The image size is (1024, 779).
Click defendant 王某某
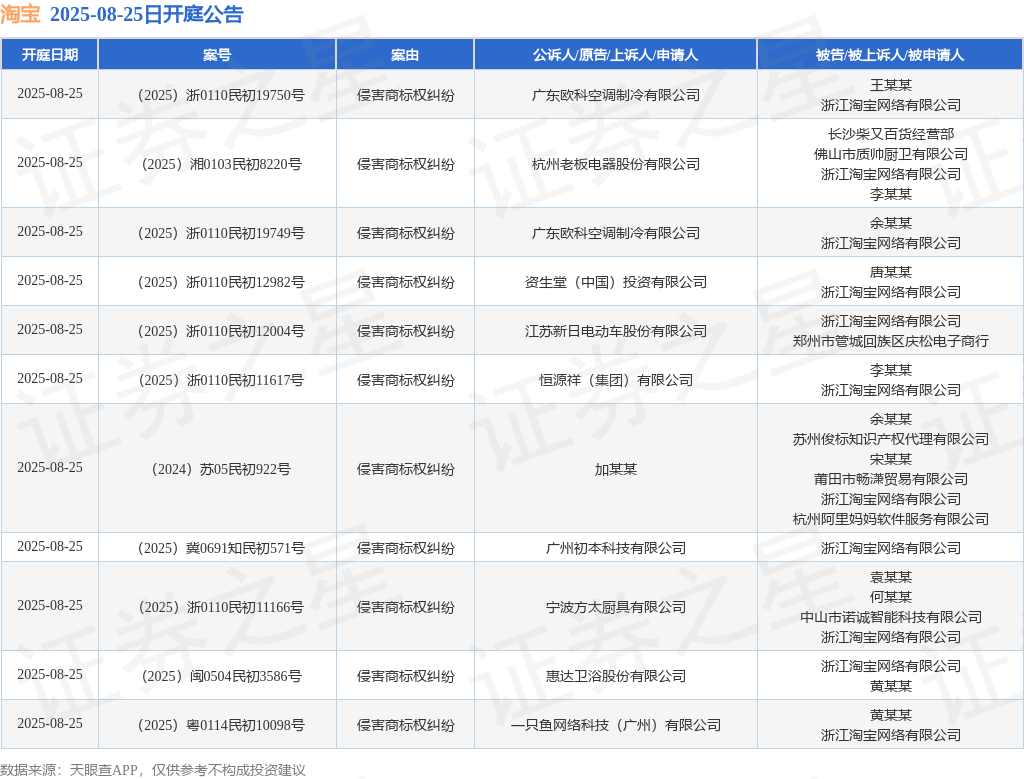tap(890, 85)
